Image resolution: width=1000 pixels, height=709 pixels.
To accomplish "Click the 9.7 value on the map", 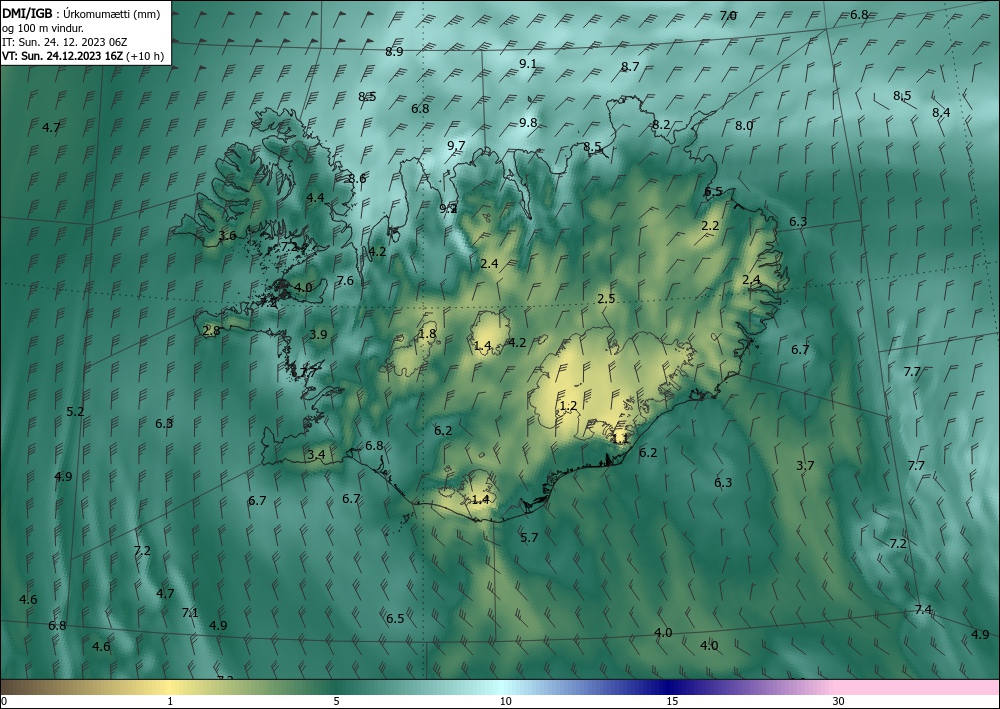I will tap(456, 146).
